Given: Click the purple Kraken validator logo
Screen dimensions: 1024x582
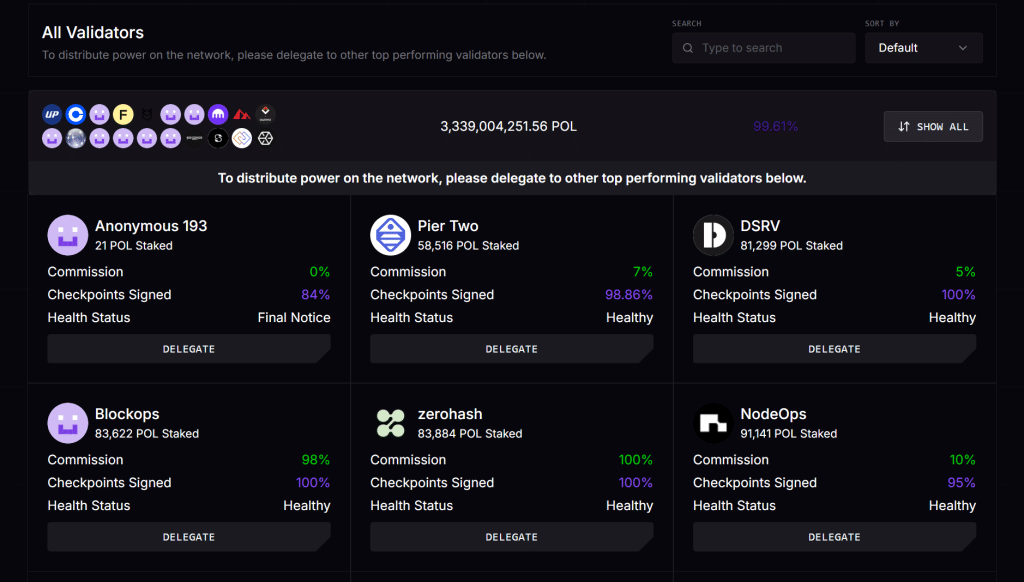Looking at the screenshot, I should point(218,115).
